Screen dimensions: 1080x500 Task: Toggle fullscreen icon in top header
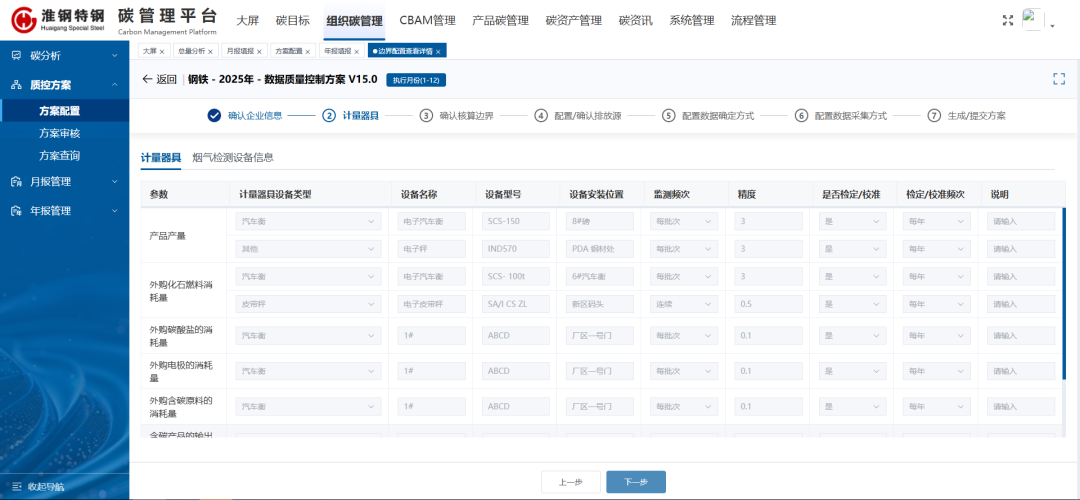(x=1008, y=21)
